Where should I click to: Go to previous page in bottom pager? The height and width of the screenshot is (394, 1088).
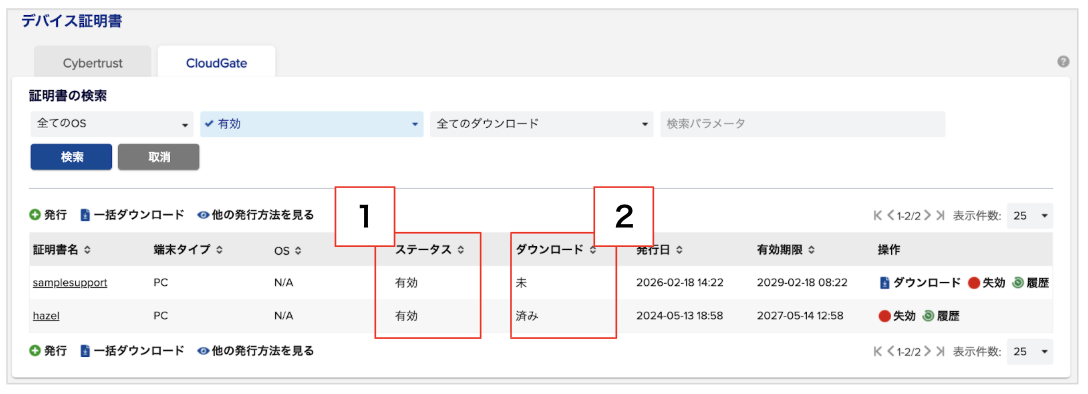point(891,352)
